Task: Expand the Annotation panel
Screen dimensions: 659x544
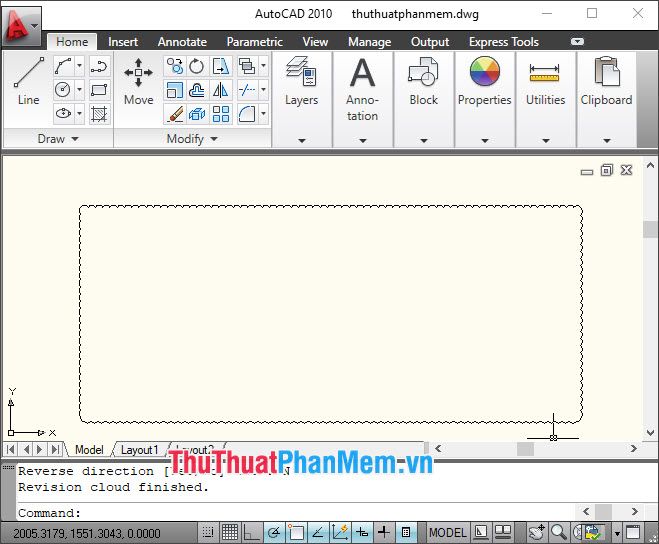Action: coord(363,141)
